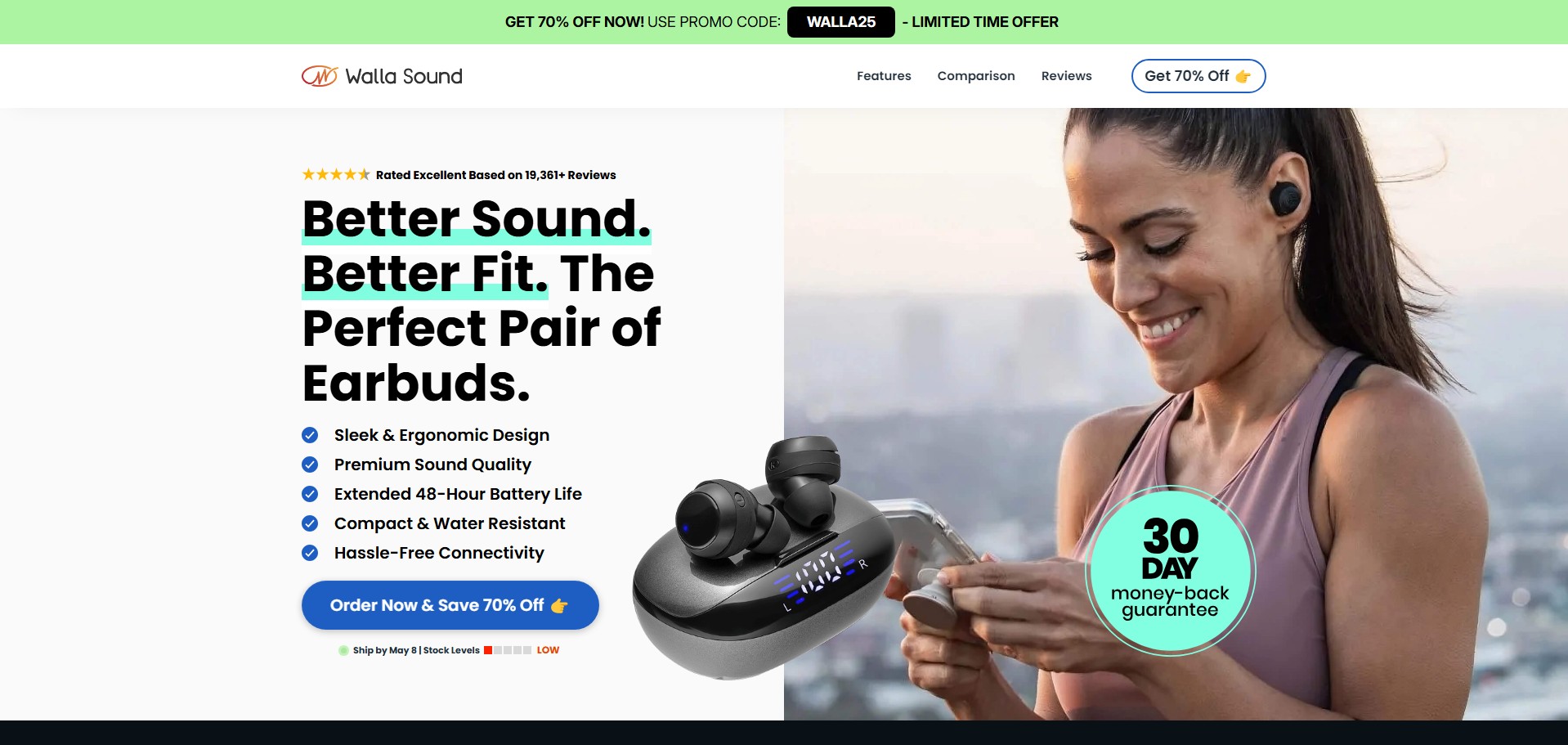Click the checkmark beside Extended 48-Hour Battery Life
This screenshot has height=745, width=1568.
(310, 494)
